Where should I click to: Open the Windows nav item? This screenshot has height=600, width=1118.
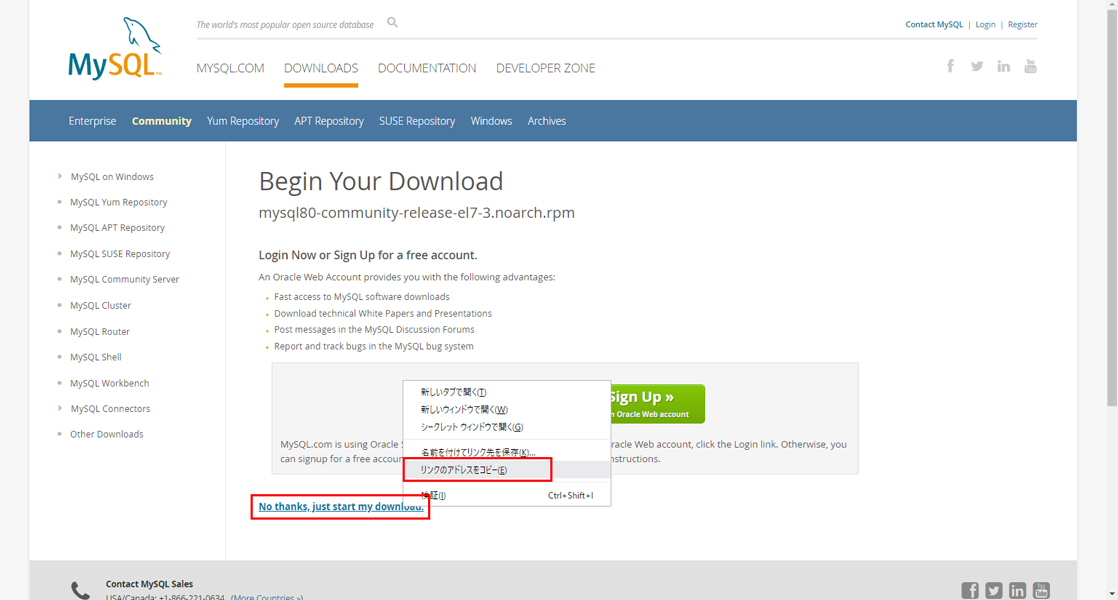491,121
